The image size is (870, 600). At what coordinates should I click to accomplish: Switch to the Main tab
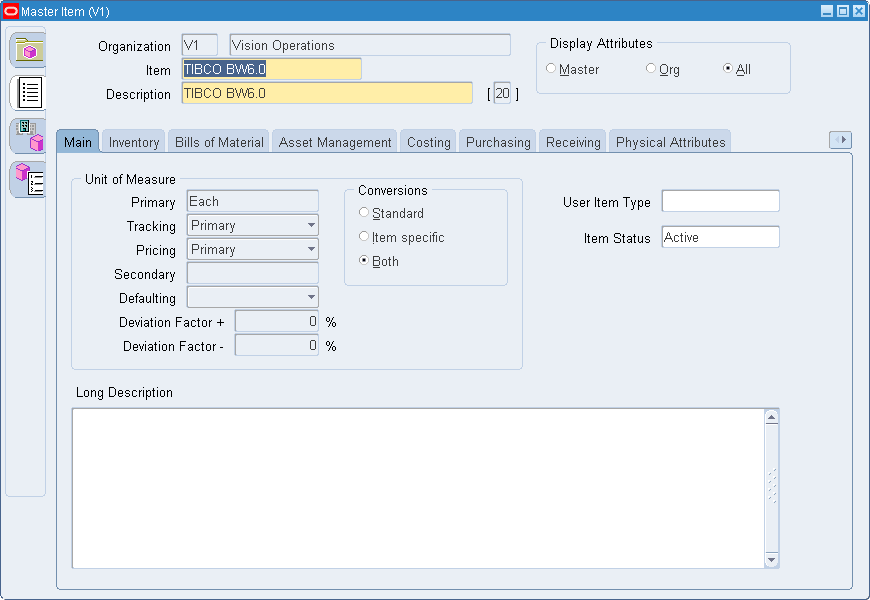coord(78,142)
